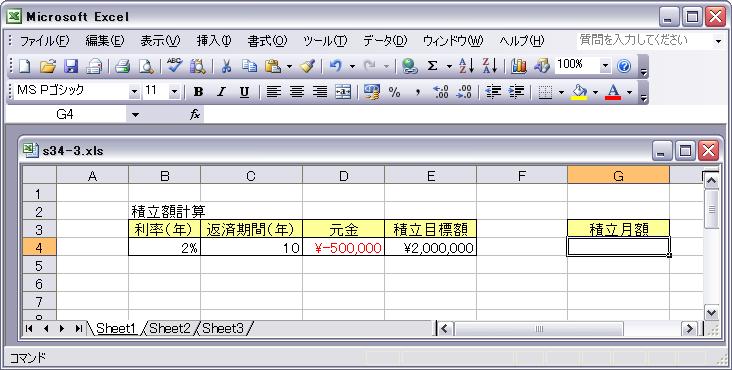The image size is (732, 370).
Task: Click the Format Painter brush icon
Action: 308,66
